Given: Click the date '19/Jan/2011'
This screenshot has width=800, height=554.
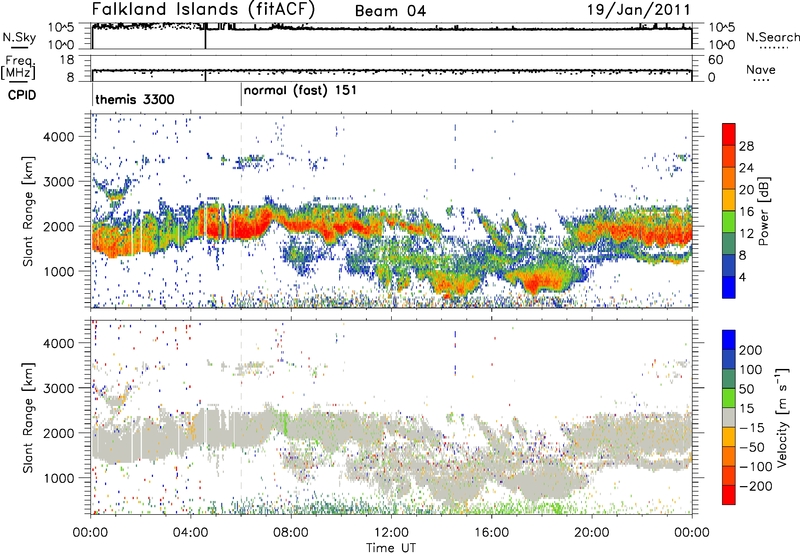Looking at the screenshot, I should point(638,10).
